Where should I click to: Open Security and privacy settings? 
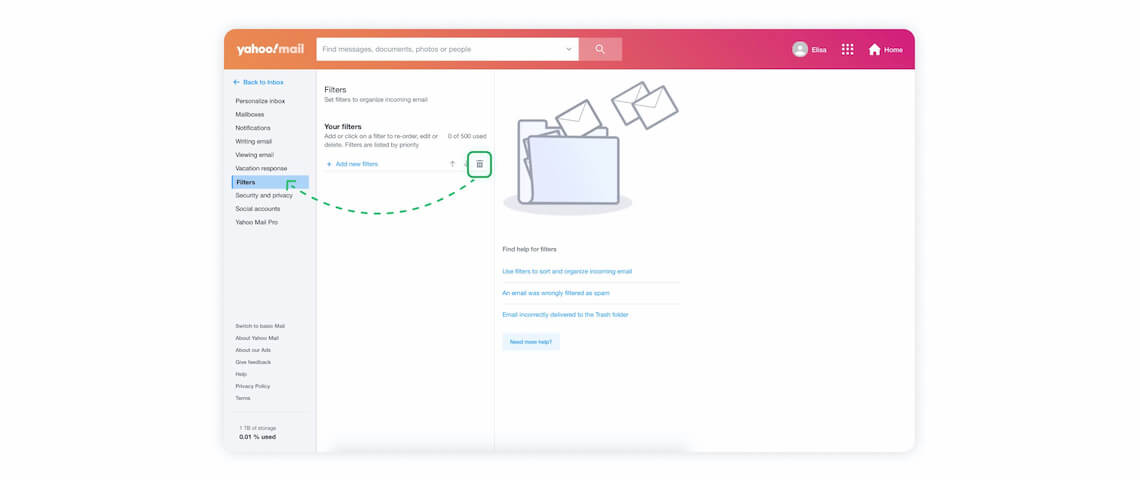point(264,196)
